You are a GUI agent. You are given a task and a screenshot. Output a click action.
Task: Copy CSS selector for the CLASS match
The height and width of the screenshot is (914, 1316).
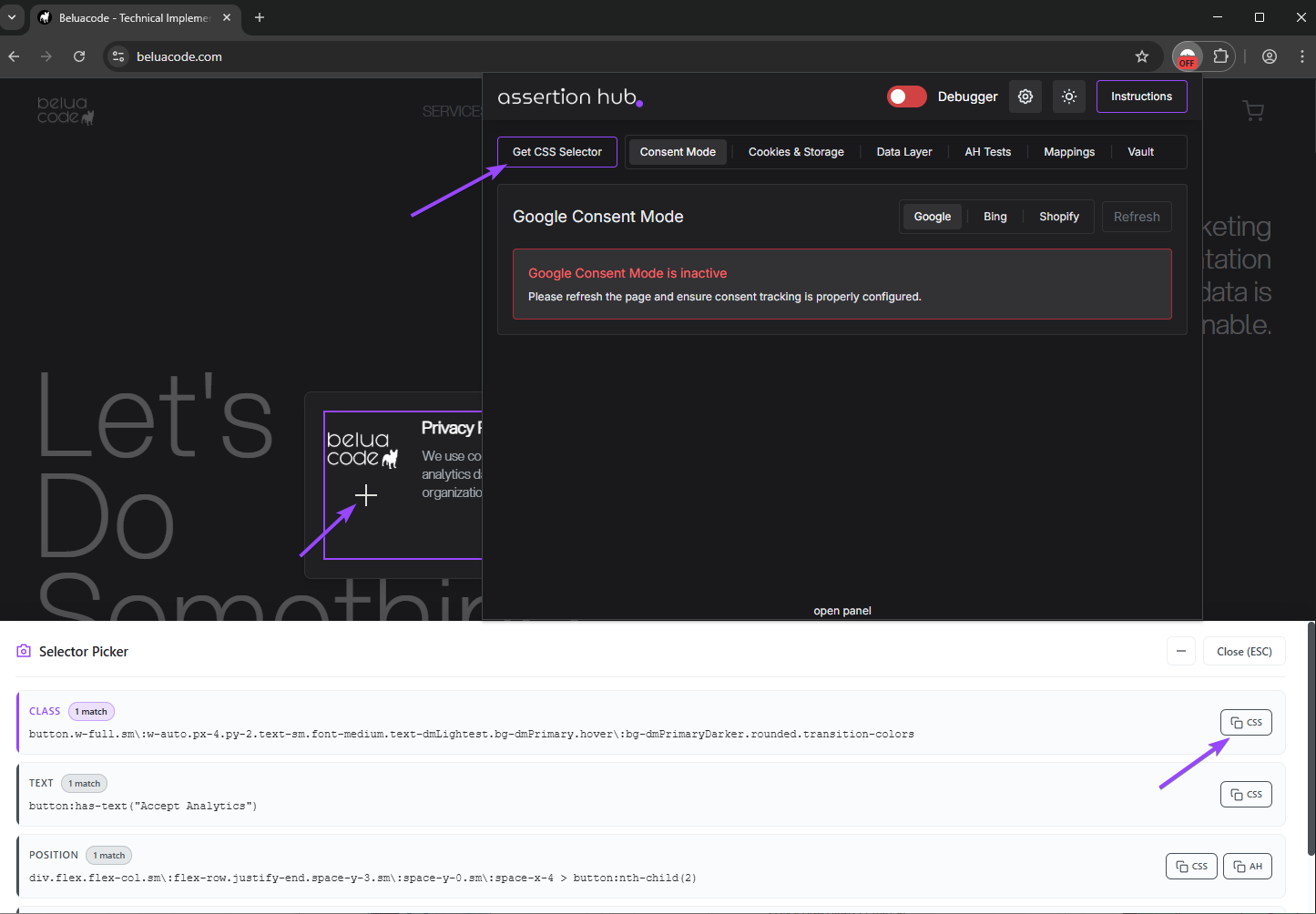[x=1245, y=721]
